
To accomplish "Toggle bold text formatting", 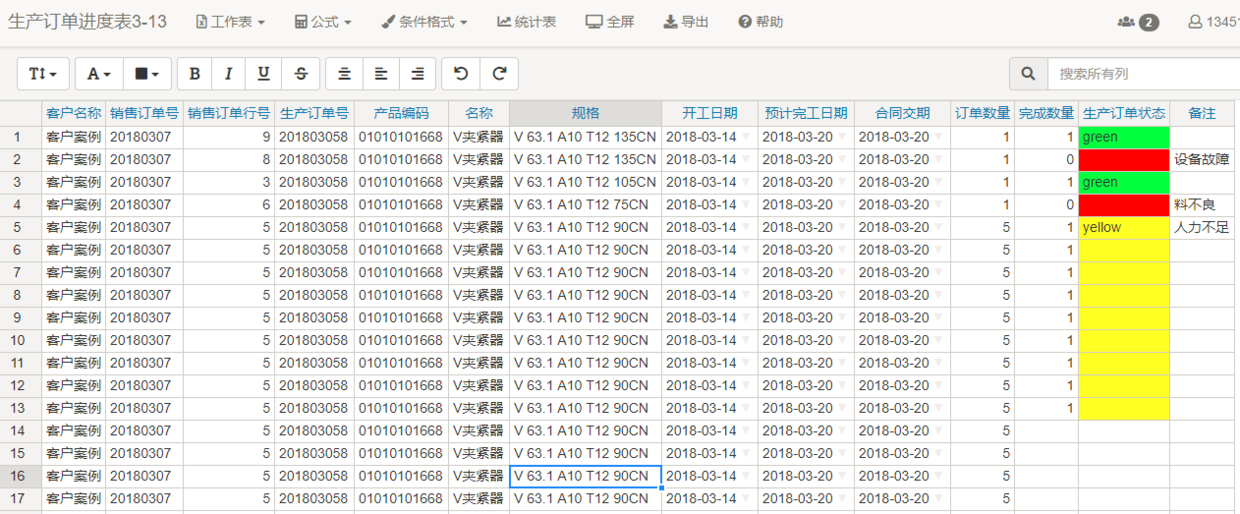I will (x=195, y=74).
